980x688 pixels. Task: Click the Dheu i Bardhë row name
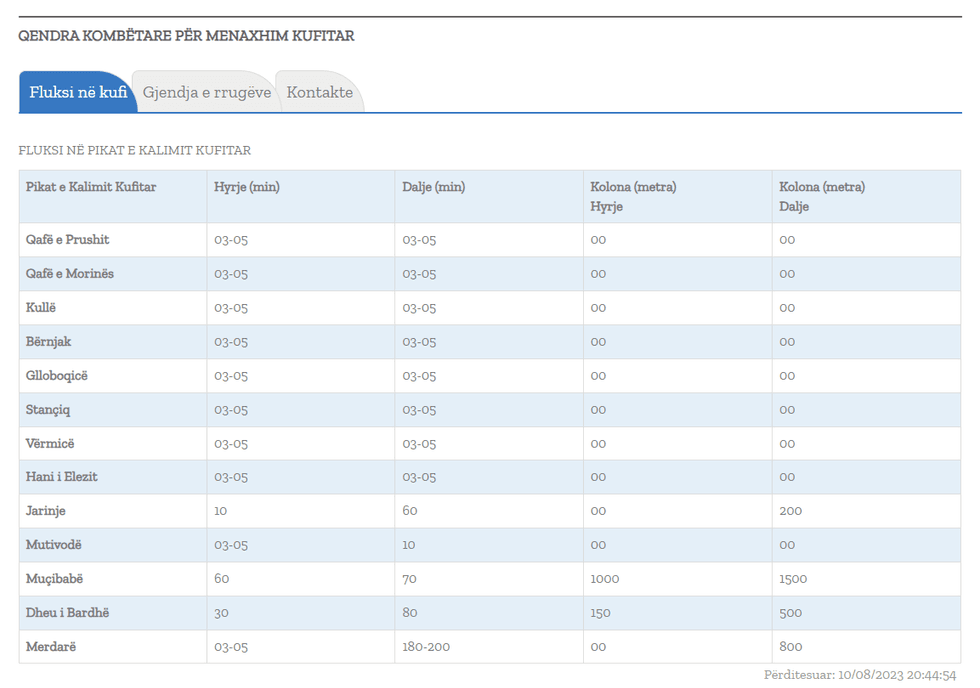(68, 613)
